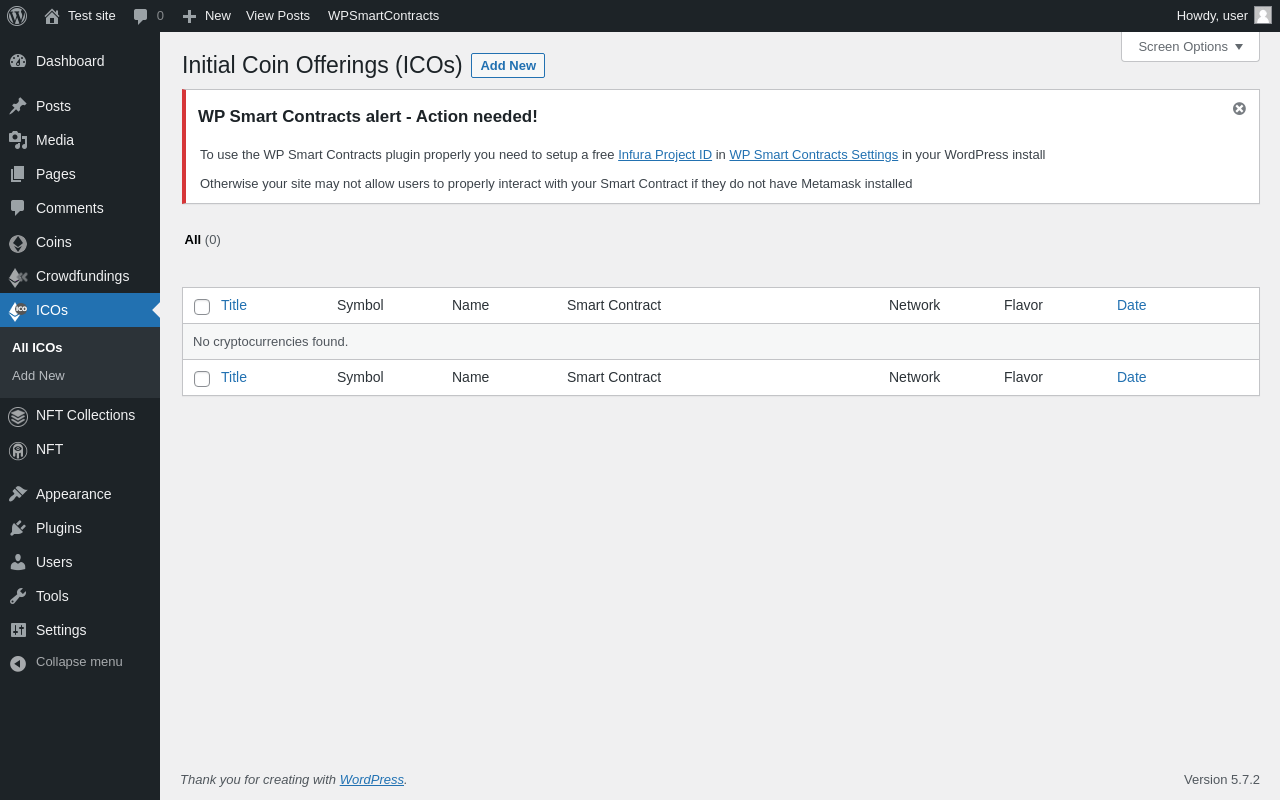Click the Dashboard gauge icon
The width and height of the screenshot is (1280, 800).
pos(18,61)
